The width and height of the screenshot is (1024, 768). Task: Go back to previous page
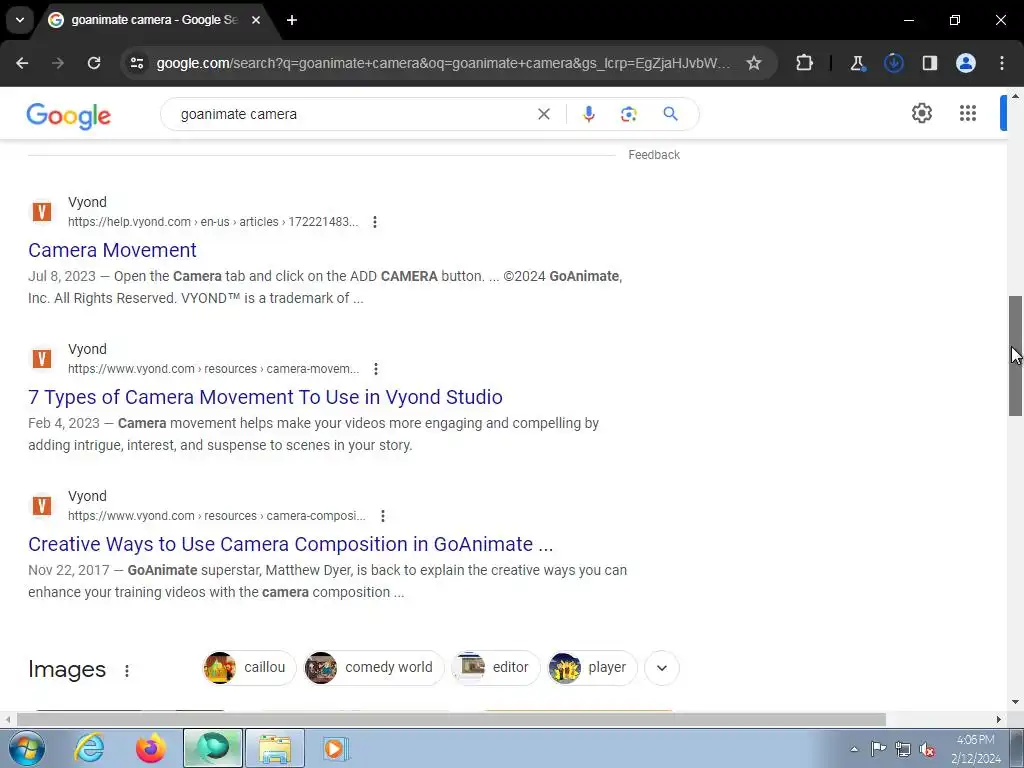[22, 63]
